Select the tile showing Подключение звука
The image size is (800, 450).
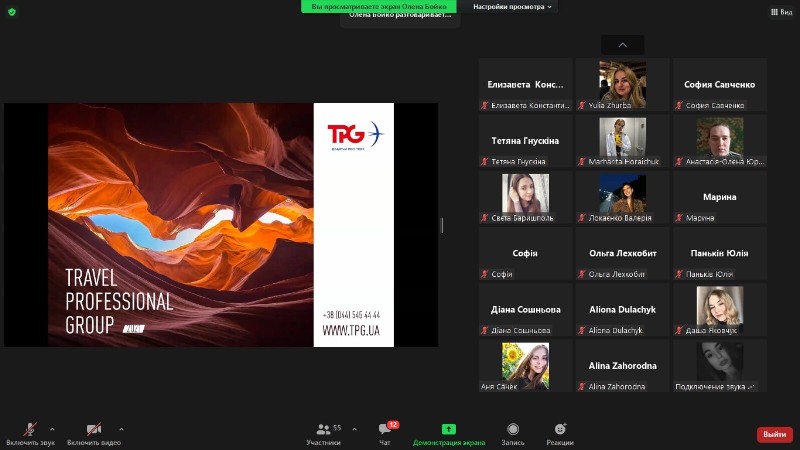(x=719, y=366)
